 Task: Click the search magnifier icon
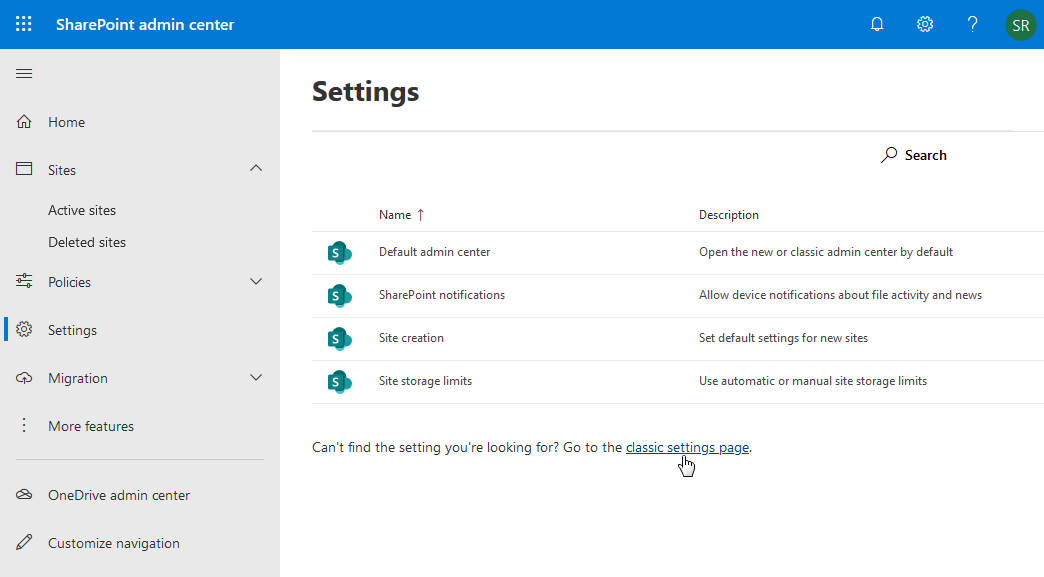tap(889, 155)
